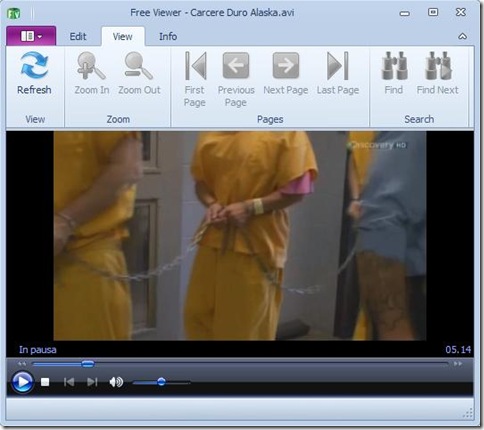The width and height of the screenshot is (484, 430).
Task: Switch to the Edit ribbon tab
Action: click(x=78, y=36)
